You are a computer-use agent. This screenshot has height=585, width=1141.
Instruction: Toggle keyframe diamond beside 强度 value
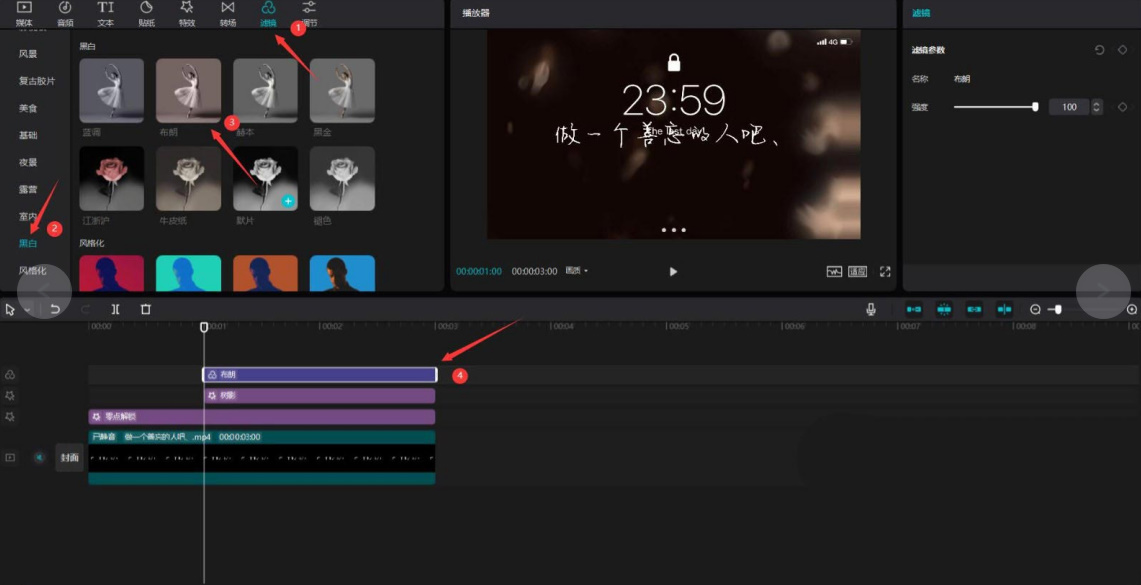point(1123,107)
